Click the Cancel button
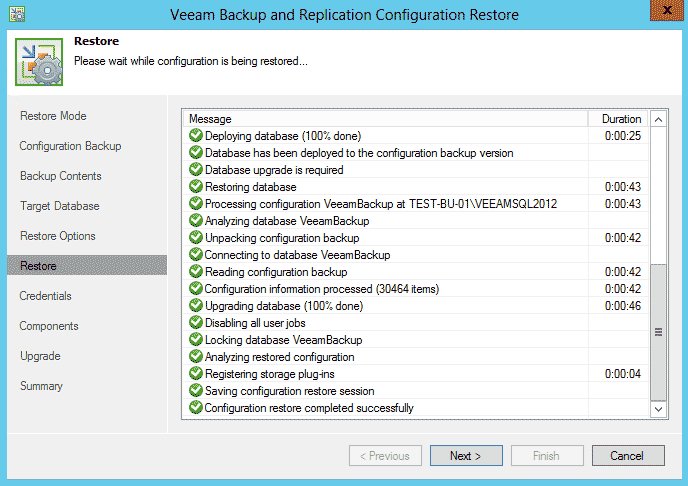688x486 pixels. point(628,456)
